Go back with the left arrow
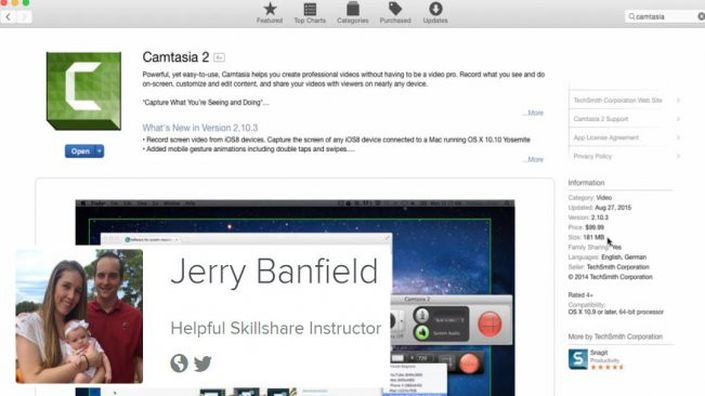This screenshot has height=396, width=705. point(8,17)
